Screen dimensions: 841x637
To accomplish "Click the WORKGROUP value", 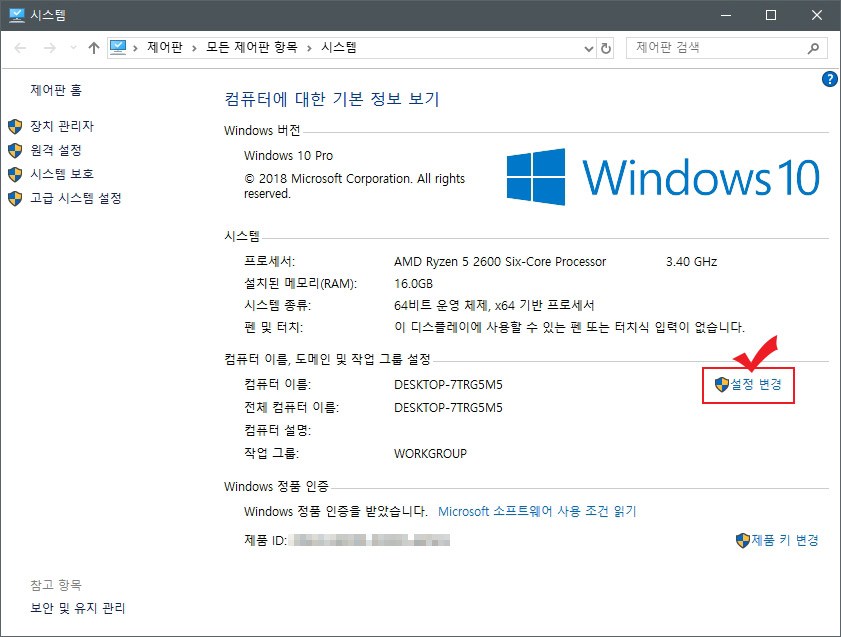I will click(x=431, y=454).
